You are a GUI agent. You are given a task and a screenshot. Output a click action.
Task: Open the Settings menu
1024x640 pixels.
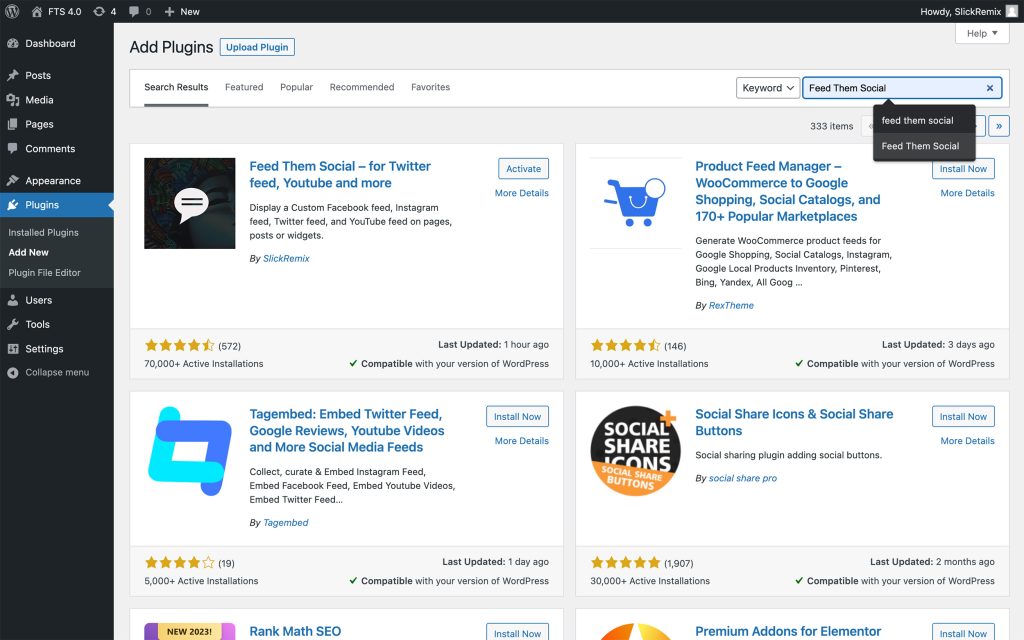[x=57, y=349]
